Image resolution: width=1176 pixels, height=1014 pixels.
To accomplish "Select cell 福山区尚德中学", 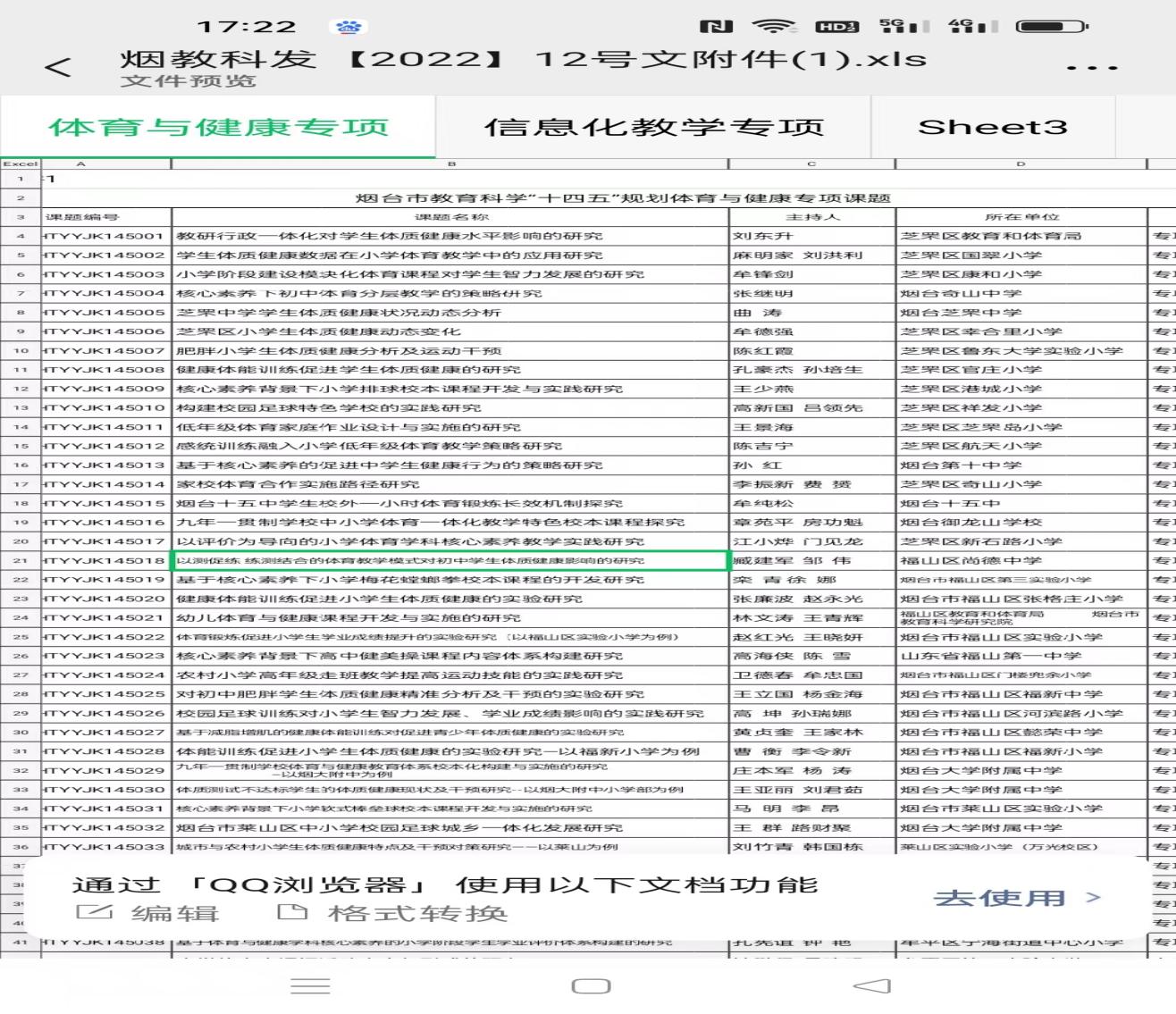I will pyautogui.click(x=1021, y=560).
